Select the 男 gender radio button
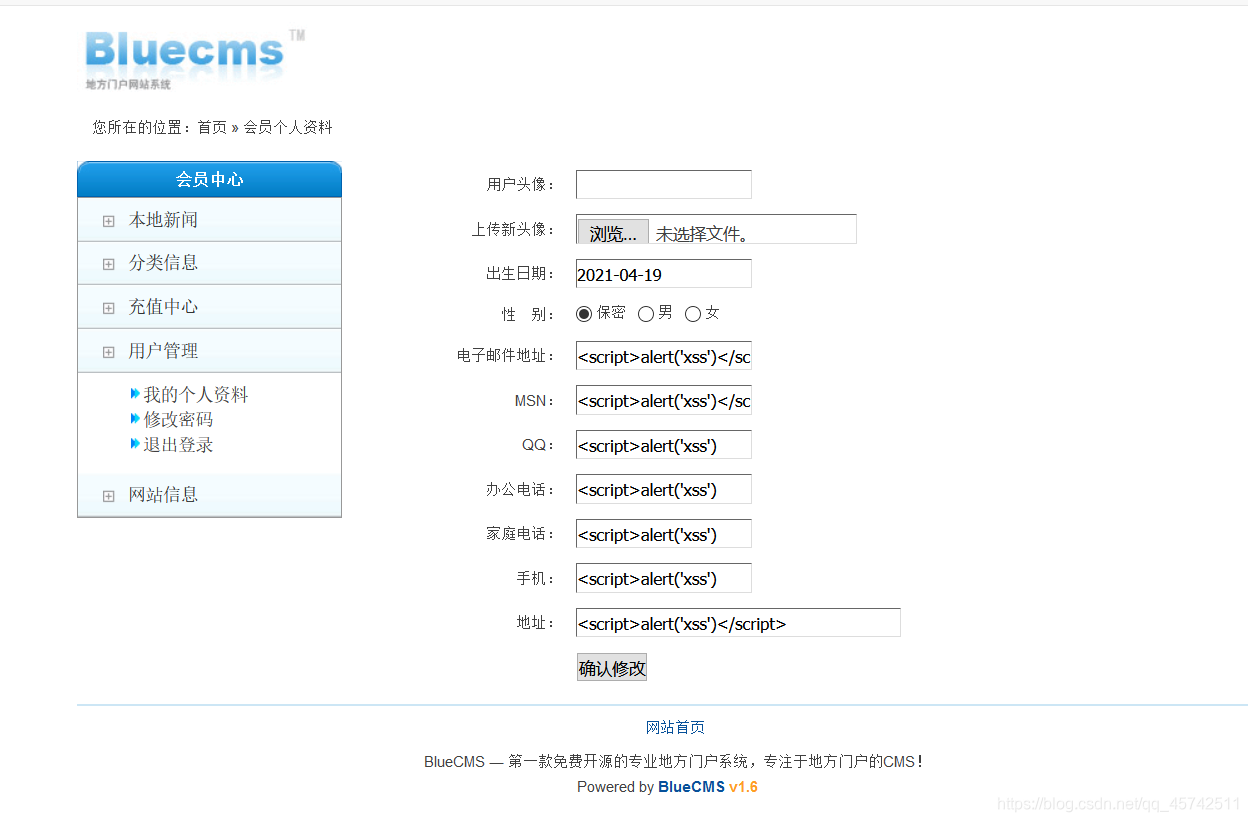1248x822 pixels. 646,314
